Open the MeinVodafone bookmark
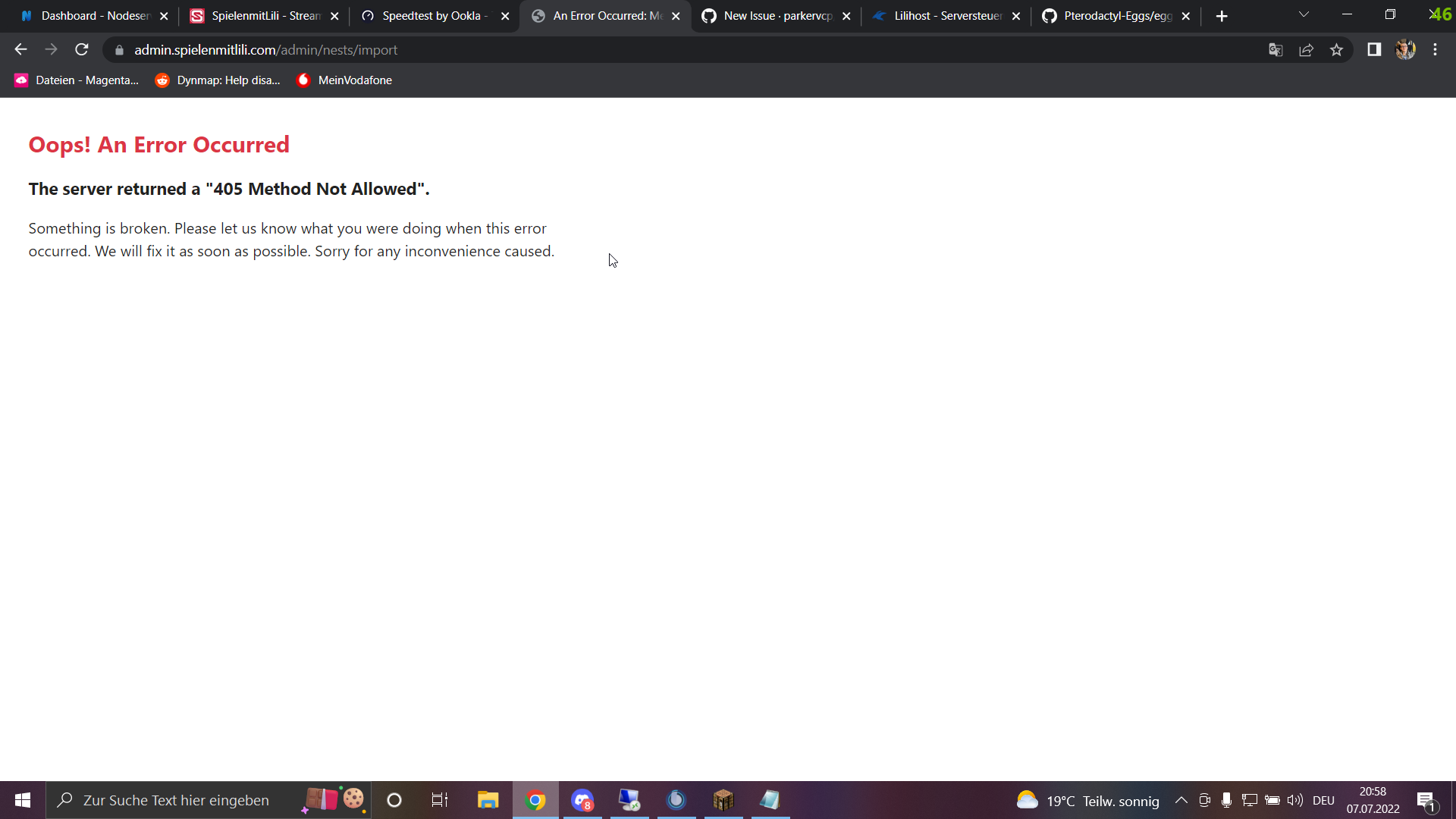This screenshot has width=1456, height=819. click(344, 80)
